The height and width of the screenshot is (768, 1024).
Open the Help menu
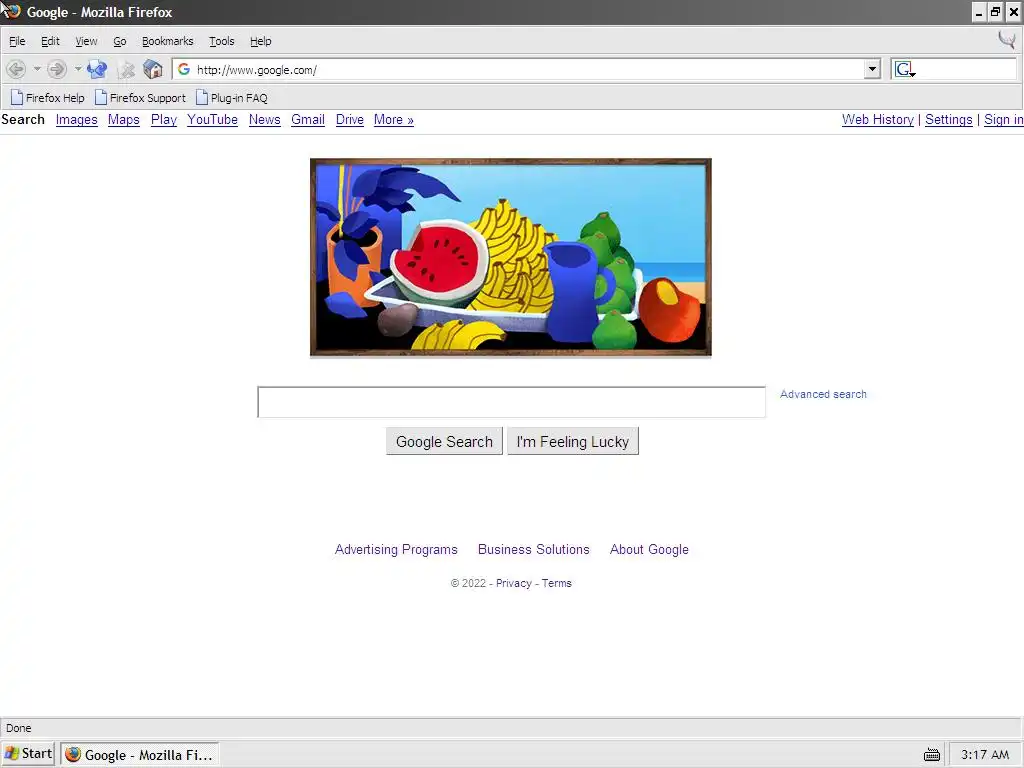click(x=261, y=41)
